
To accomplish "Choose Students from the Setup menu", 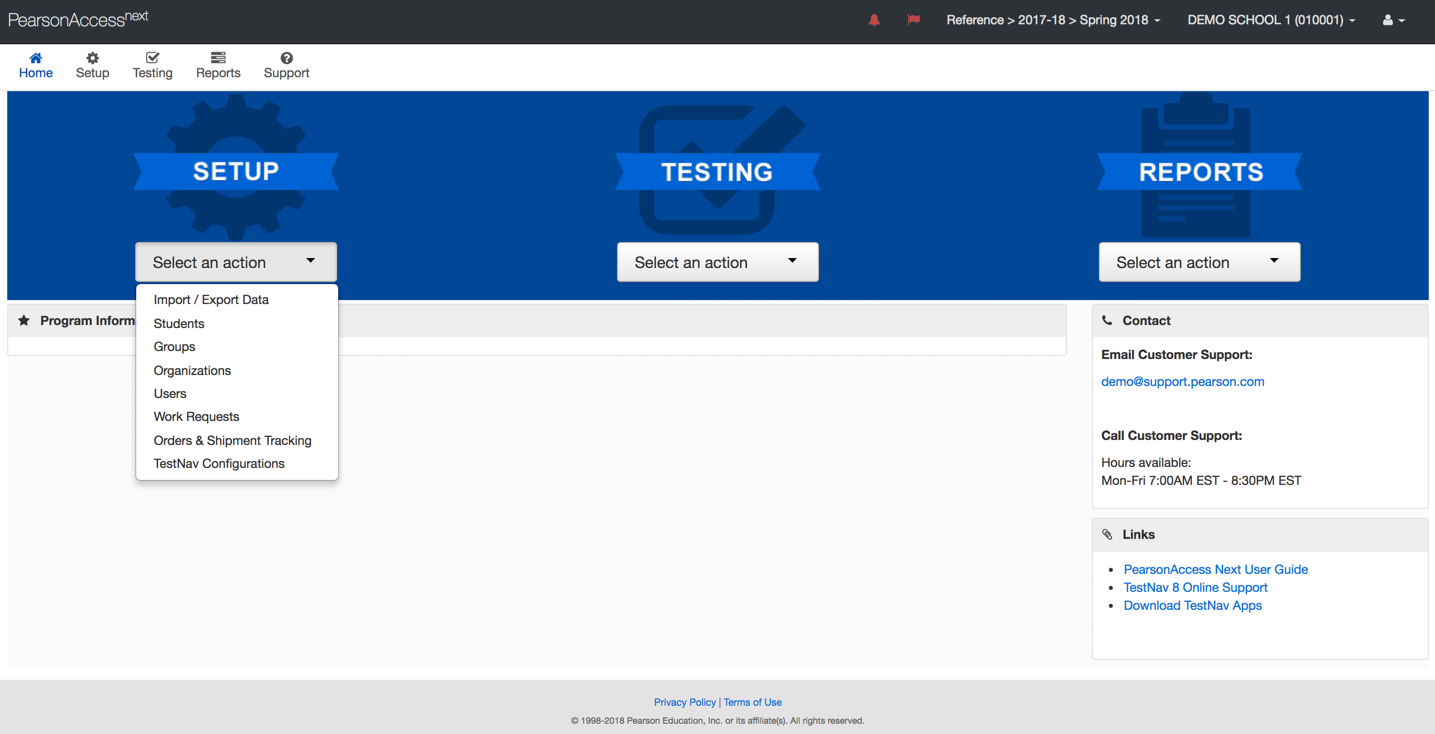I will (x=179, y=324).
